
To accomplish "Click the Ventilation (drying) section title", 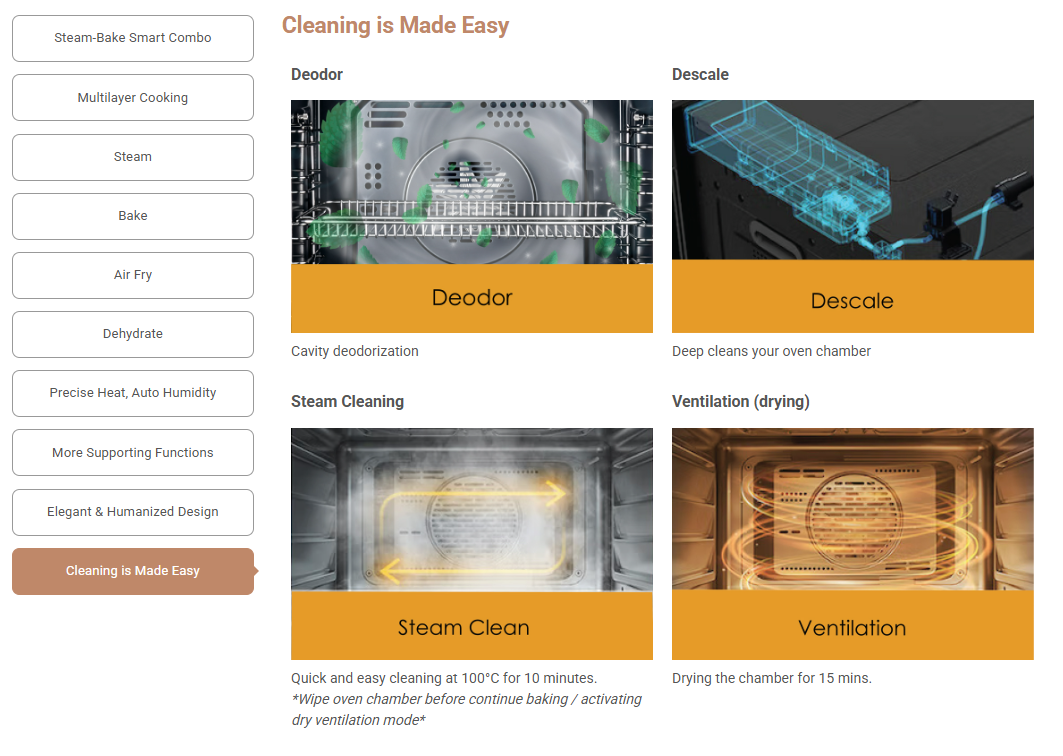I will click(740, 402).
